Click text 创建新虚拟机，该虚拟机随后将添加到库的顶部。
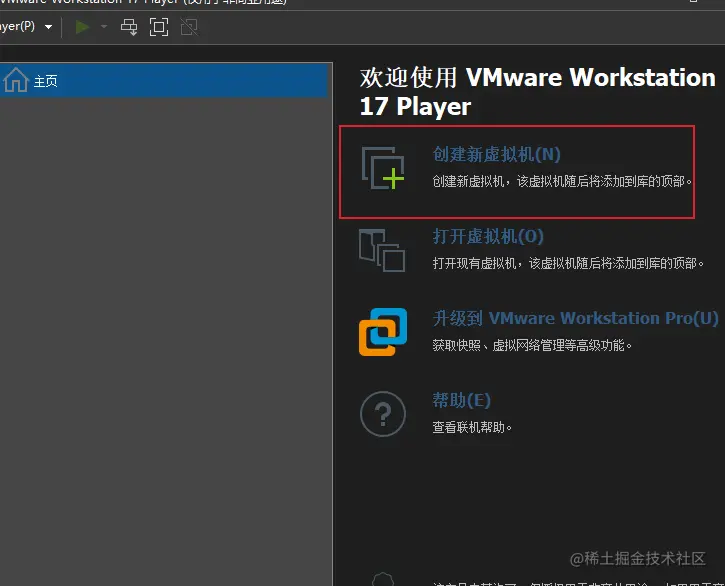The width and height of the screenshot is (725, 586). (562, 181)
